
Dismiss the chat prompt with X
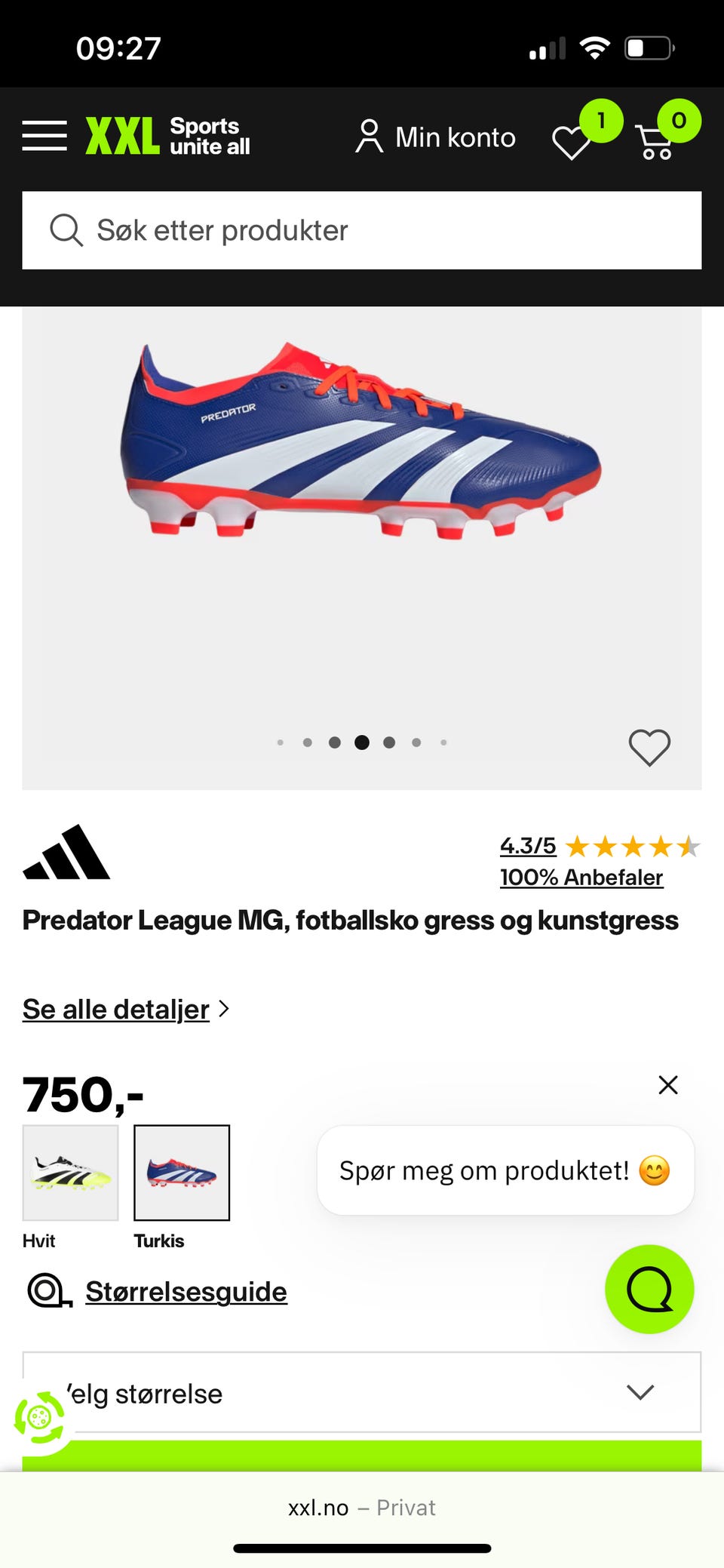pyautogui.click(x=668, y=1085)
